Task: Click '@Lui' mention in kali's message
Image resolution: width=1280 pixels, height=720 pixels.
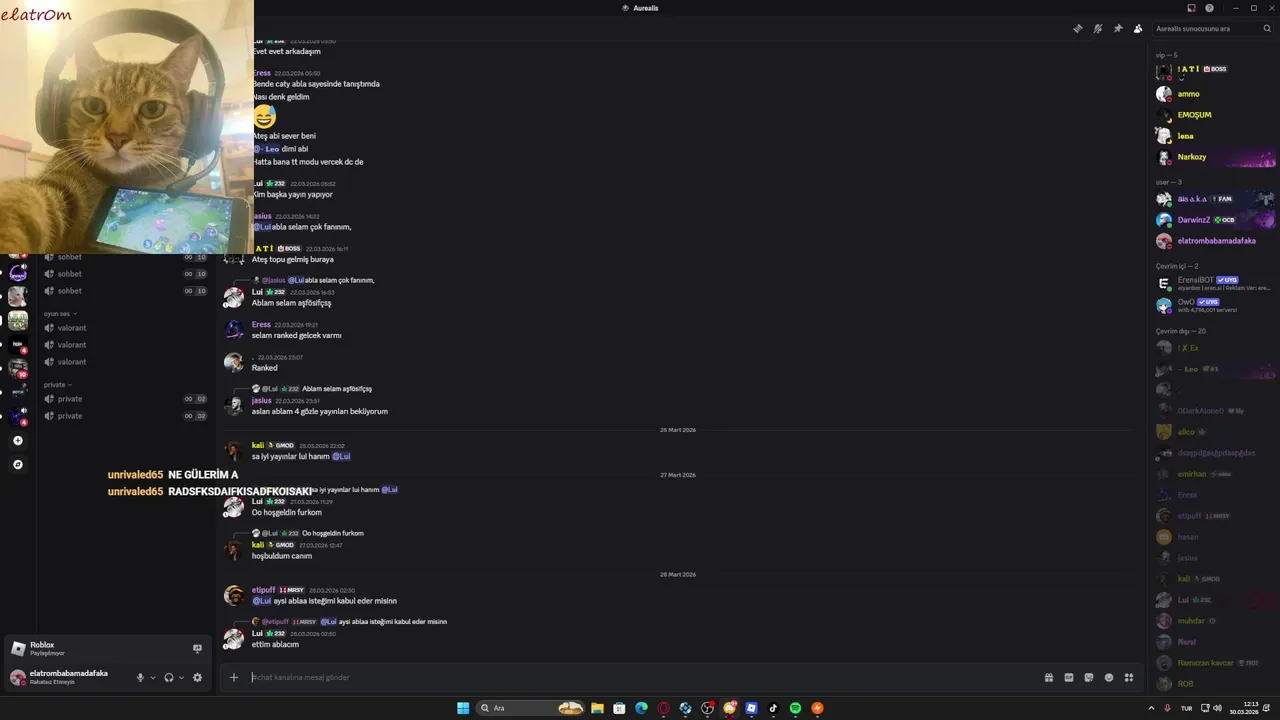Action: [x=341, y=456]
